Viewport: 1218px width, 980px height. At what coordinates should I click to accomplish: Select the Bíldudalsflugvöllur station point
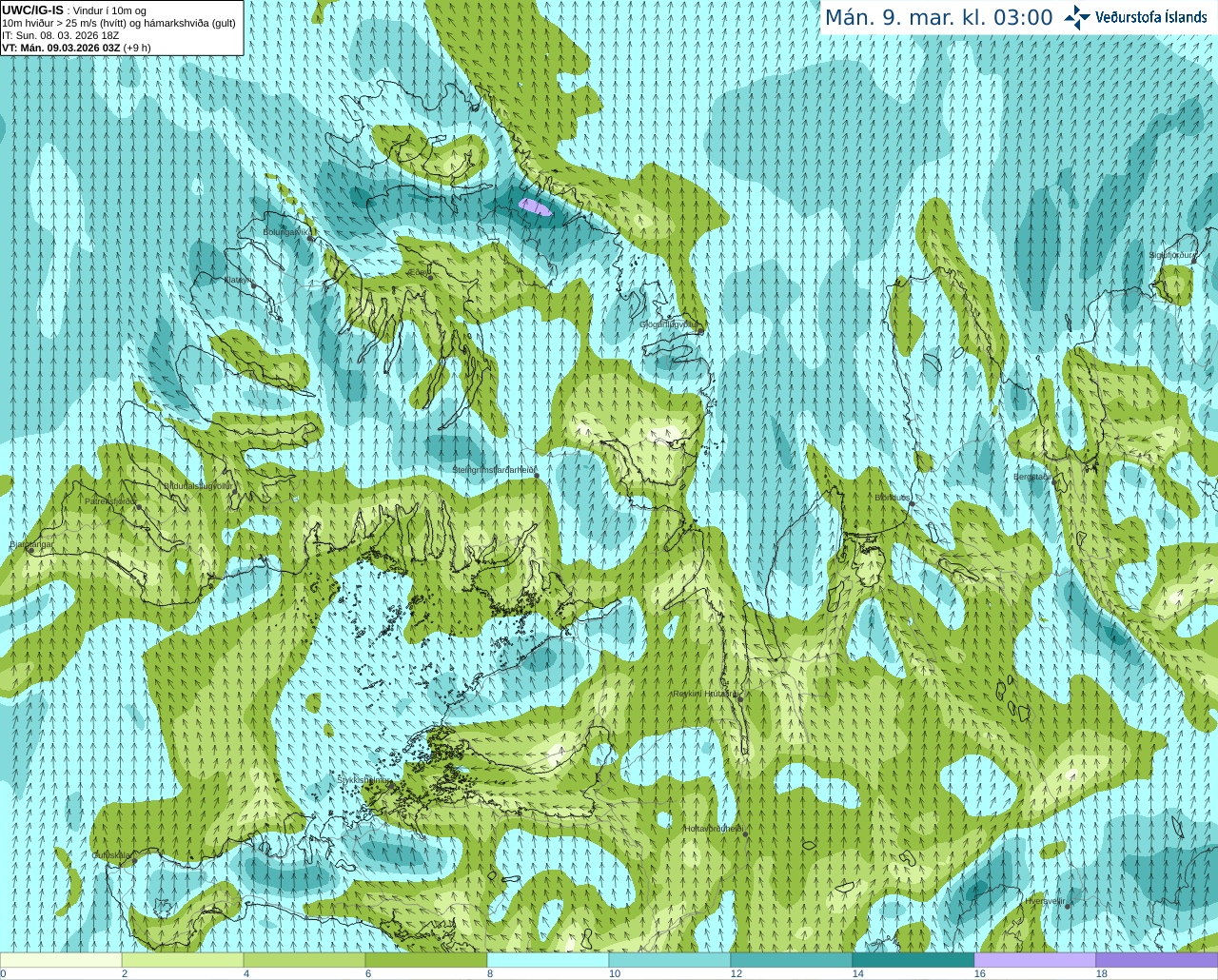pos(237,491)
